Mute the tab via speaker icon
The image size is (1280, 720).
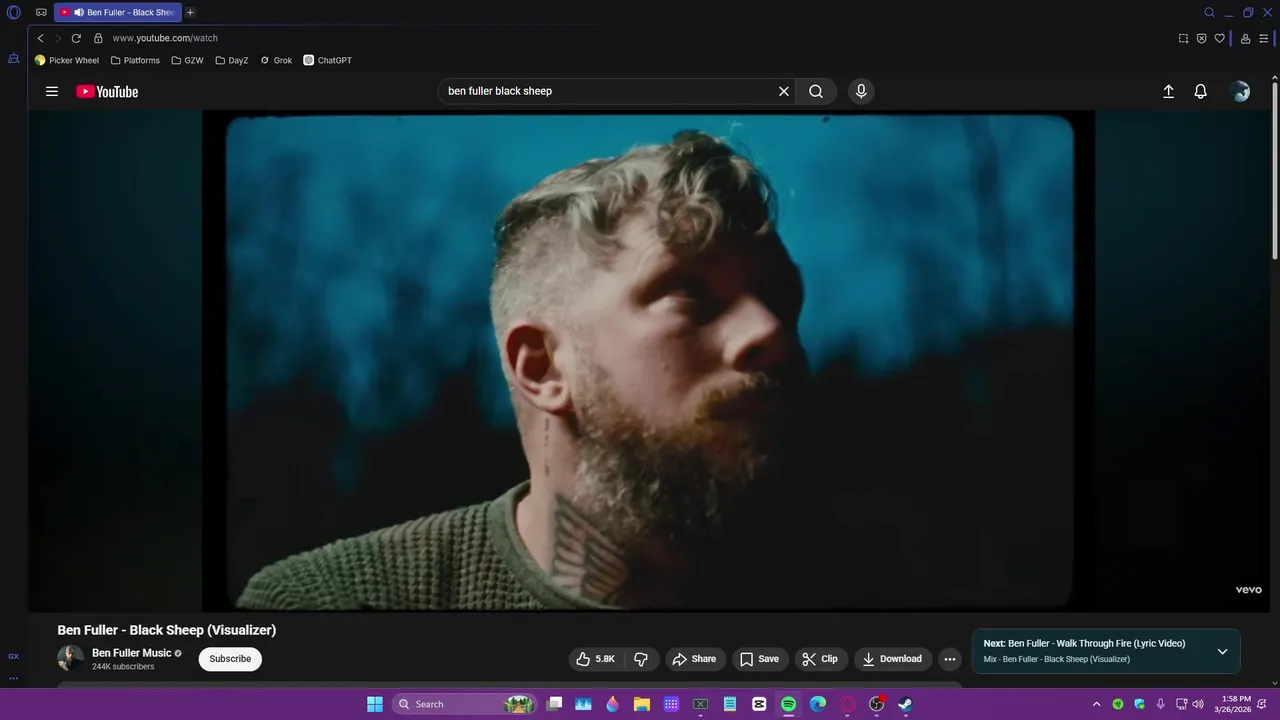tap(78, 13)
